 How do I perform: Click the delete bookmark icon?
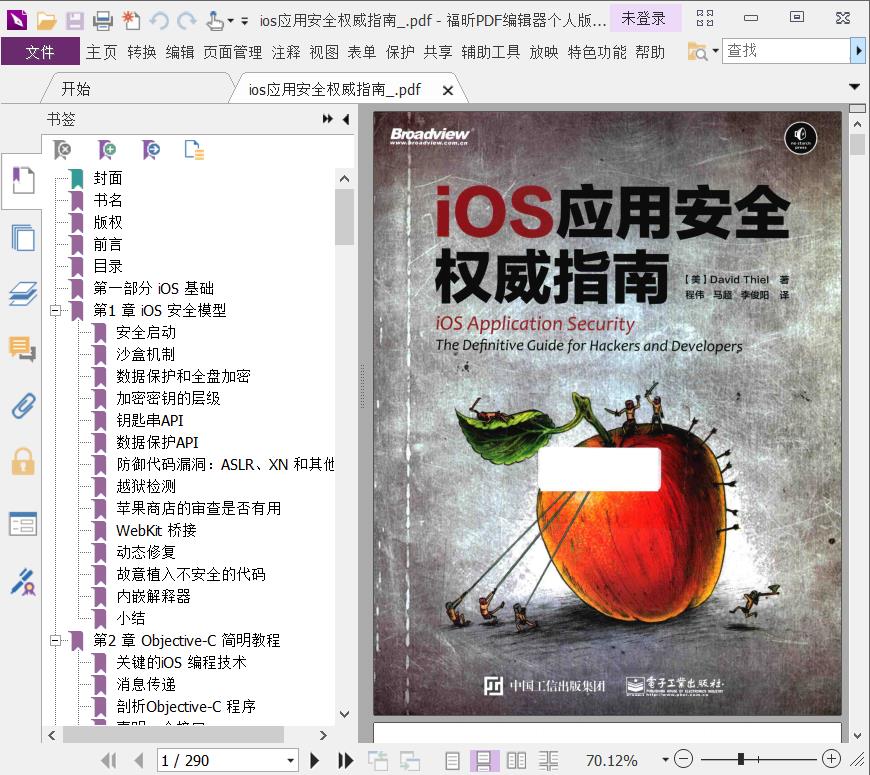coord(62,149)
